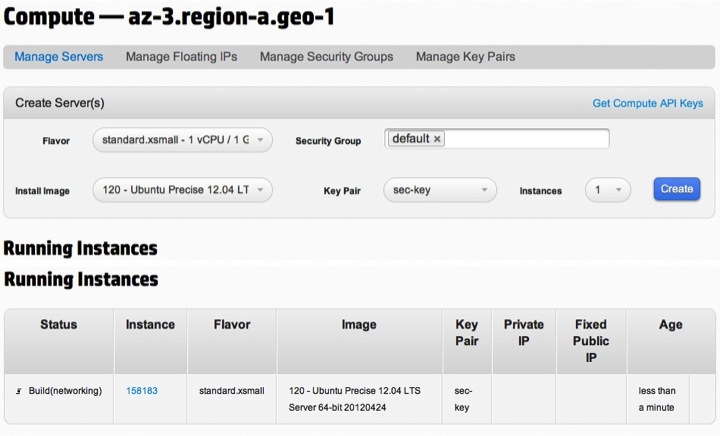The image size is (720, 436).
Task: Change the Instances count dropdown
Action: [x=608, y=190]
